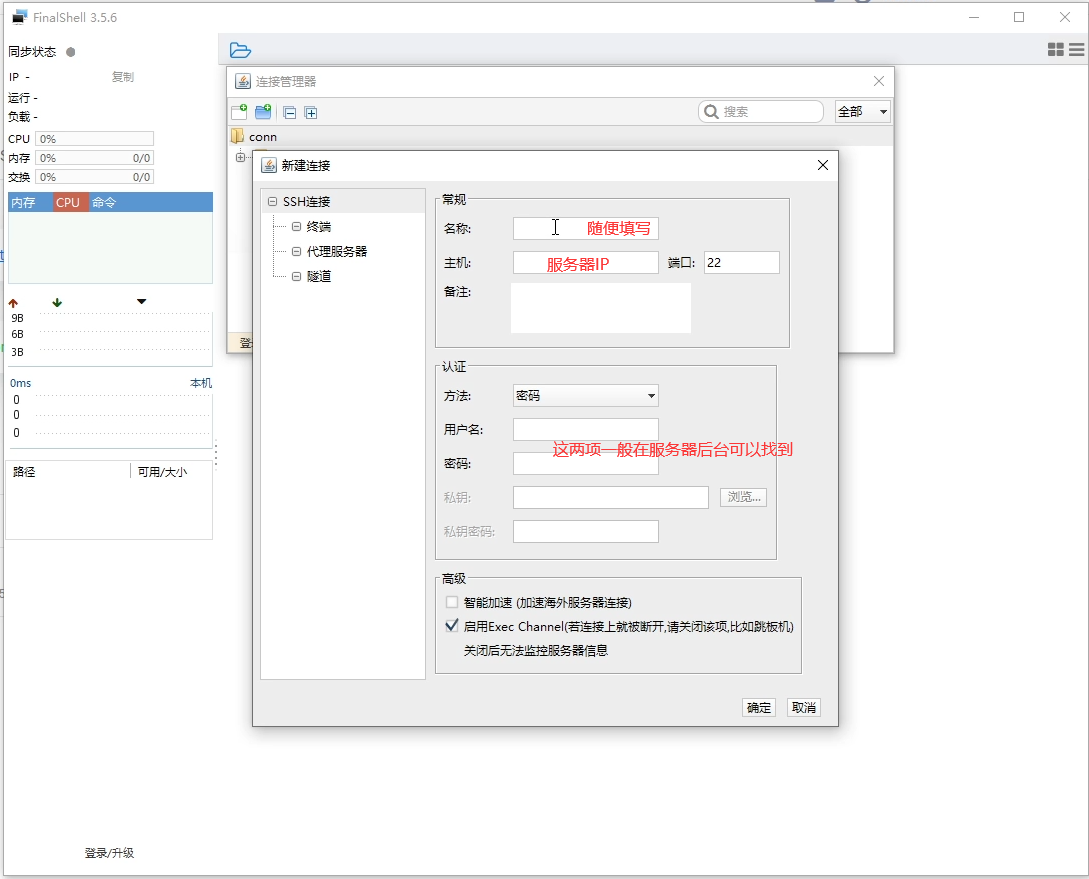Click the new SSH connection icon
1089x879 pixels.
click(239, 112)
